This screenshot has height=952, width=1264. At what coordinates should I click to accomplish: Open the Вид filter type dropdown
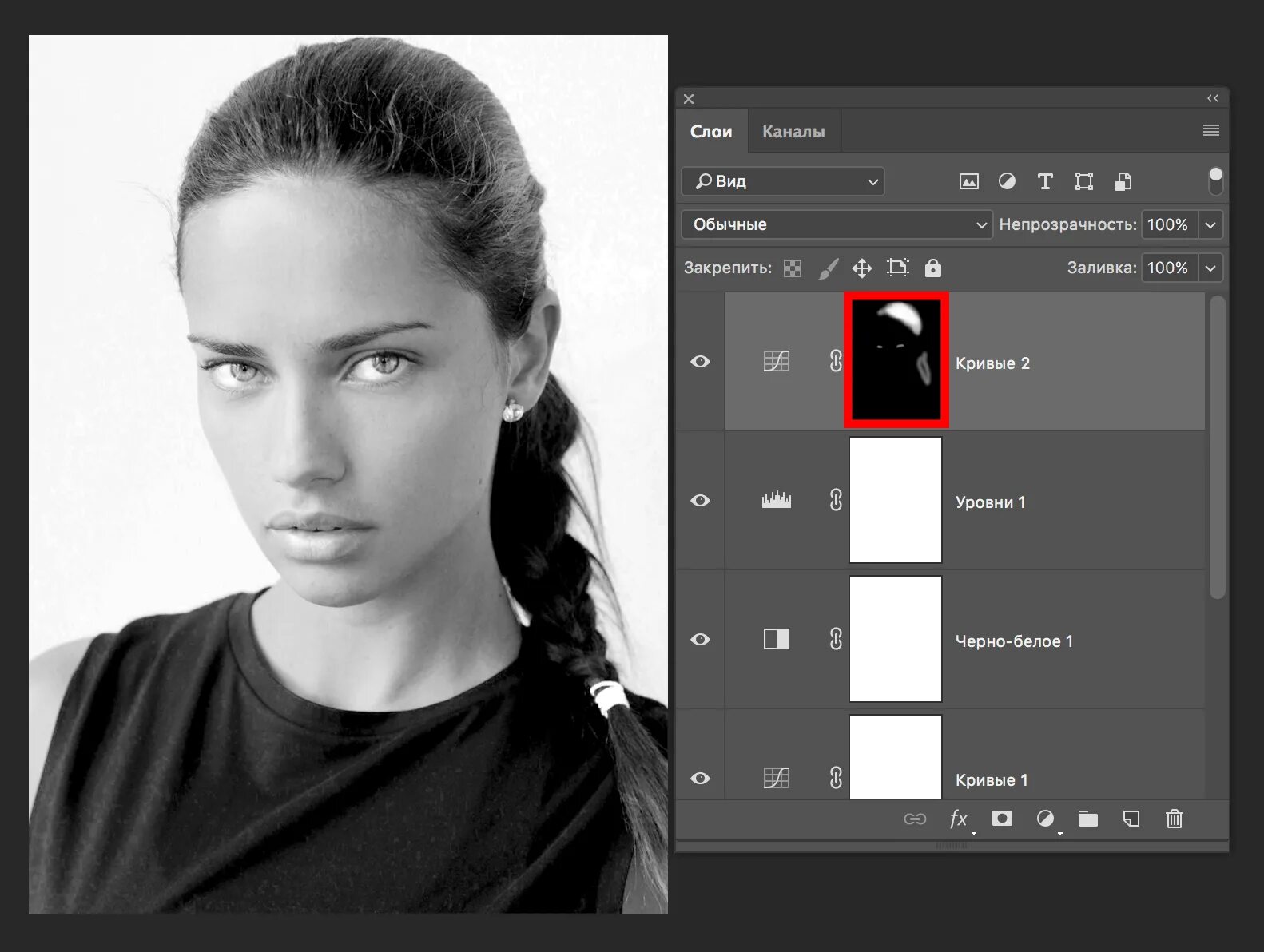click(783, 181)
